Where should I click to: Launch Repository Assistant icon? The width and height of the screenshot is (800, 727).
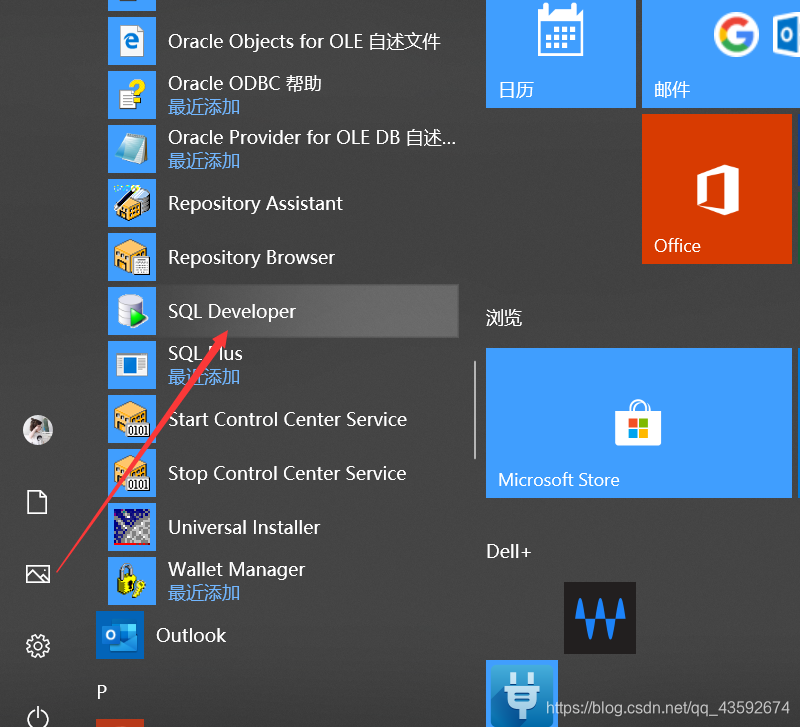click(132, 203)
